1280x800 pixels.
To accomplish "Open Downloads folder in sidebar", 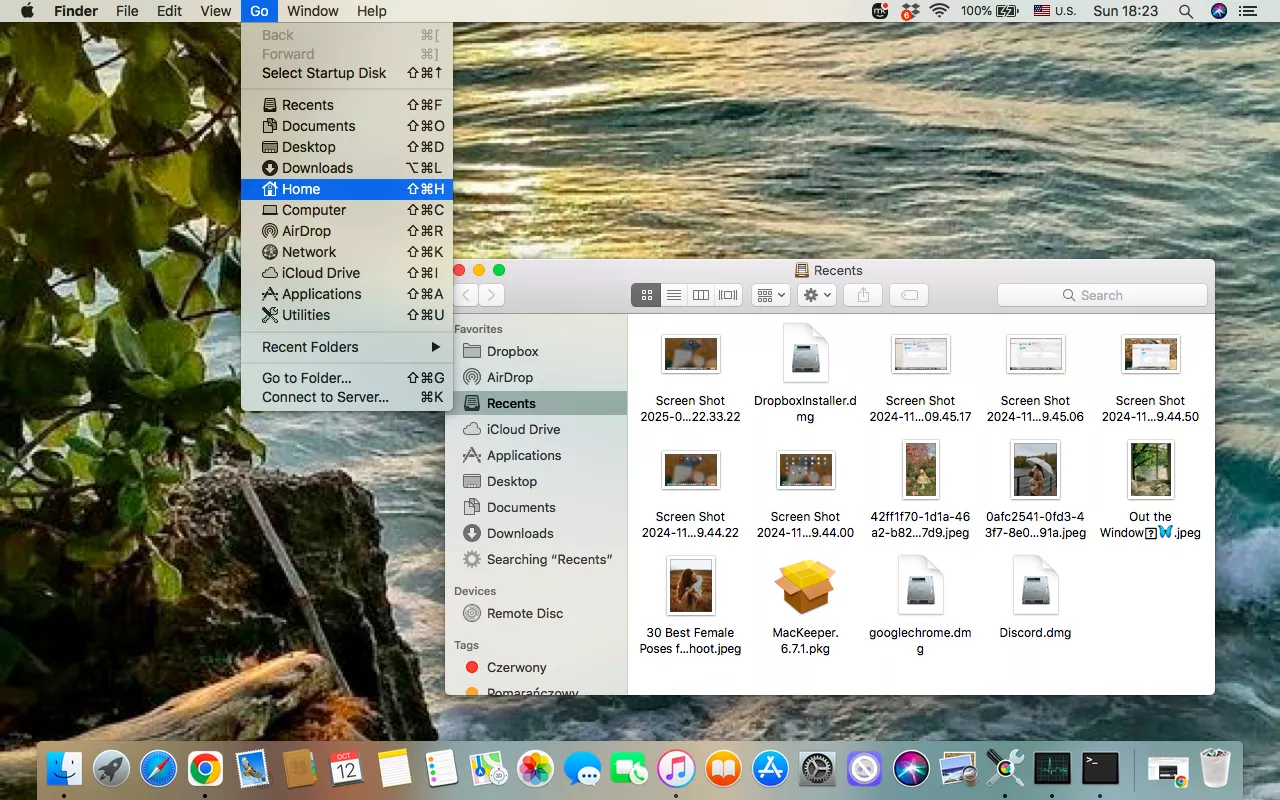I will coord(519,533).
